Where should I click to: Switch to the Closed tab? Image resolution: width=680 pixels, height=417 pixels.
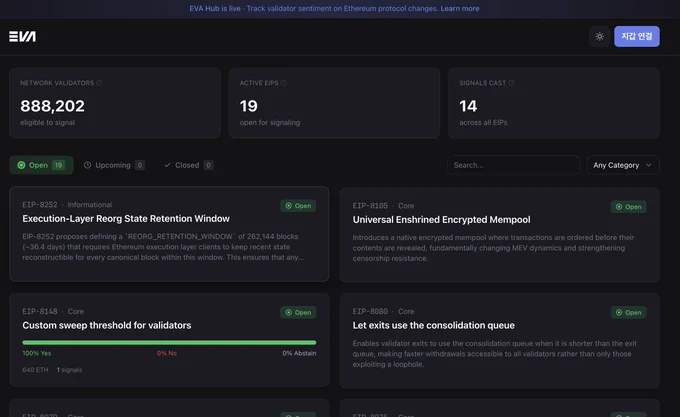tap(189, 165)
